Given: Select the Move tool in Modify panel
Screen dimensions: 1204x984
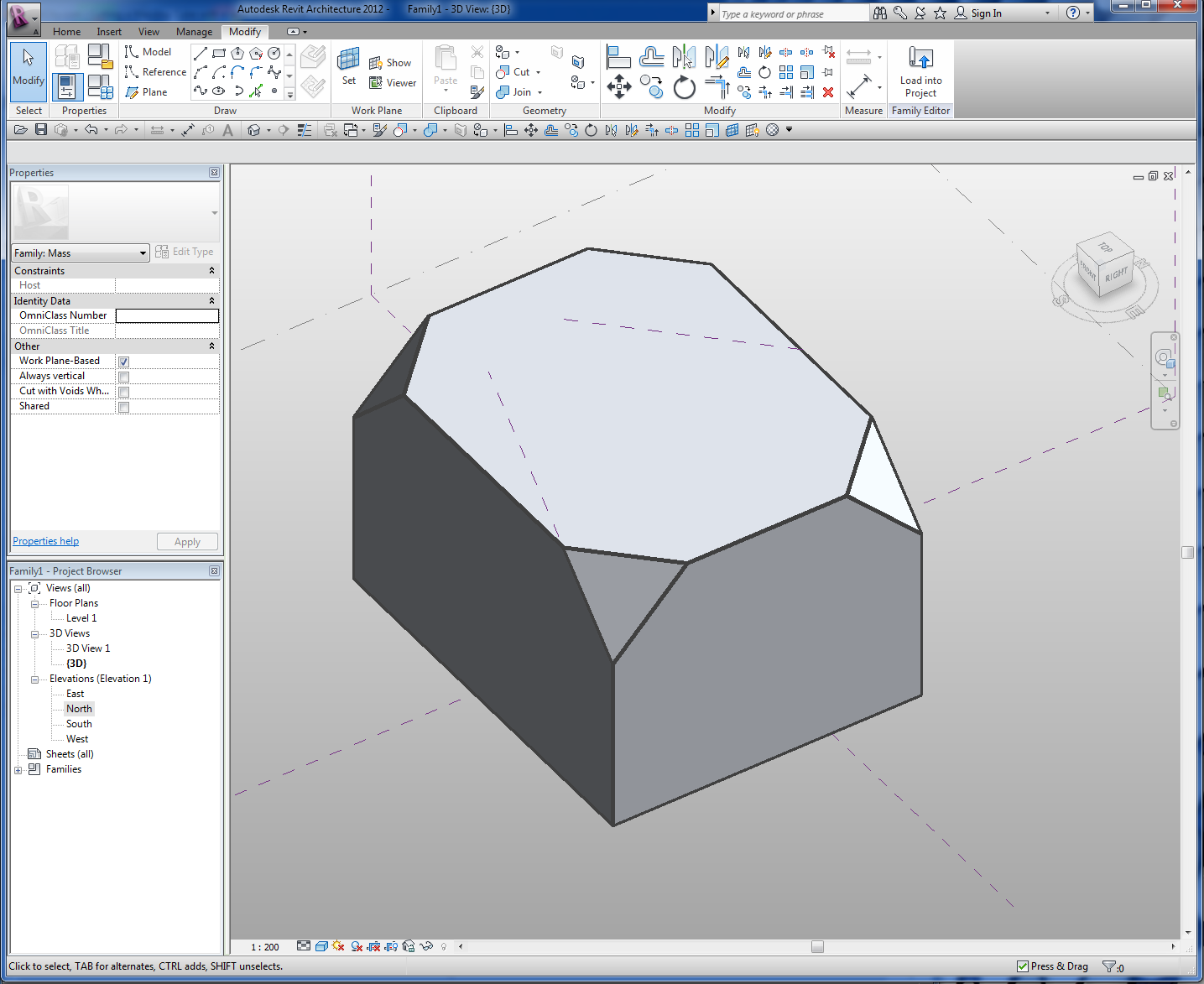Looking at the screenshot, I should 619,86.
